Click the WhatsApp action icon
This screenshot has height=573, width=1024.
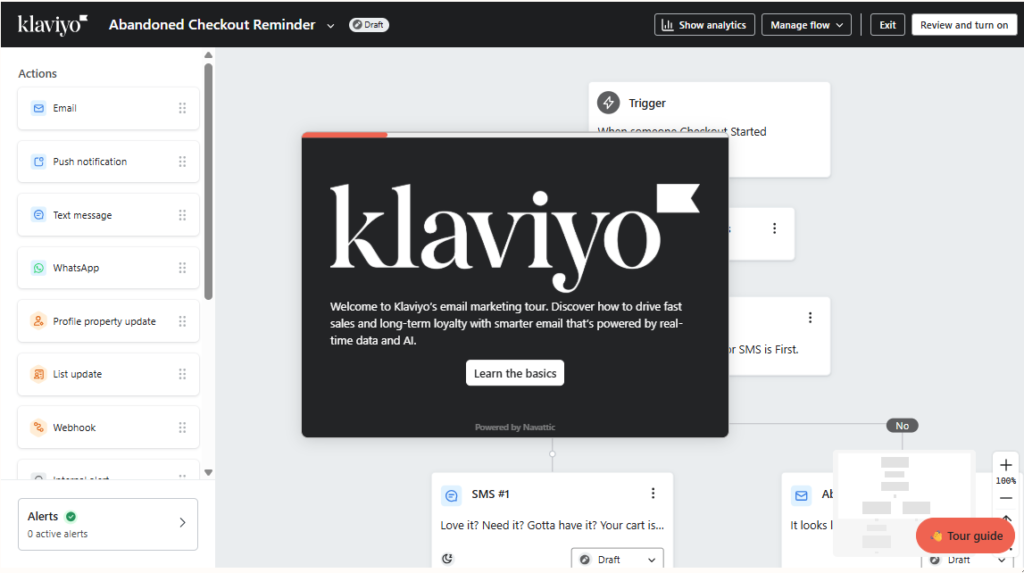pos(39,268)
